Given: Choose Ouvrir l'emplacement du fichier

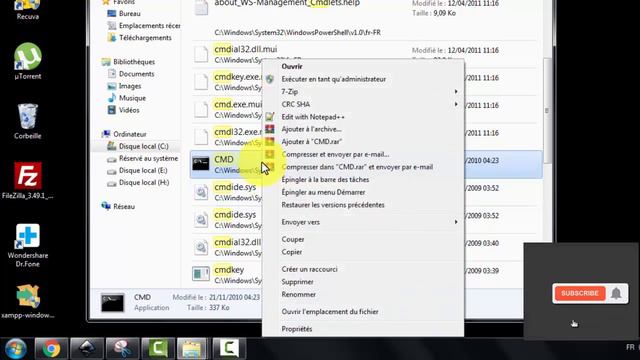Looking at the screenshot, I should [x=330, y=312].
